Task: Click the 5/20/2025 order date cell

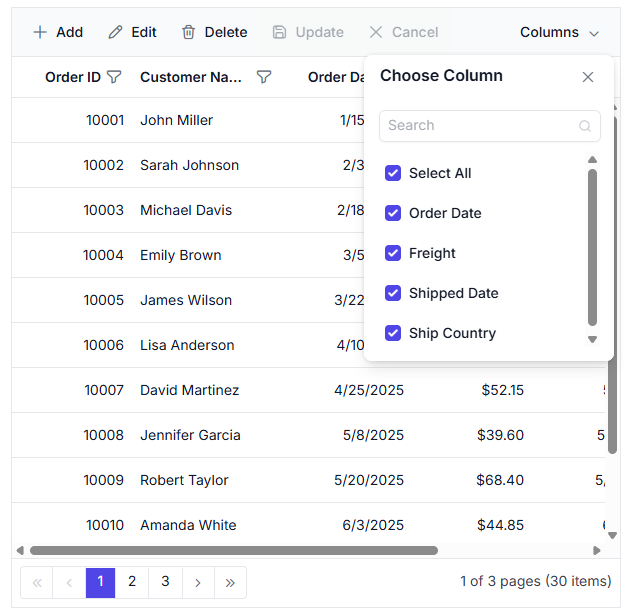Action: (369, 480)
